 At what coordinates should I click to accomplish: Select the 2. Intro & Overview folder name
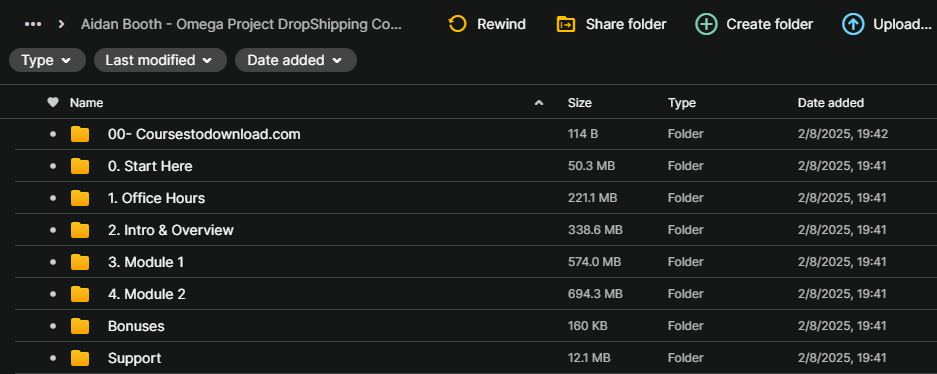click(171, 230)
